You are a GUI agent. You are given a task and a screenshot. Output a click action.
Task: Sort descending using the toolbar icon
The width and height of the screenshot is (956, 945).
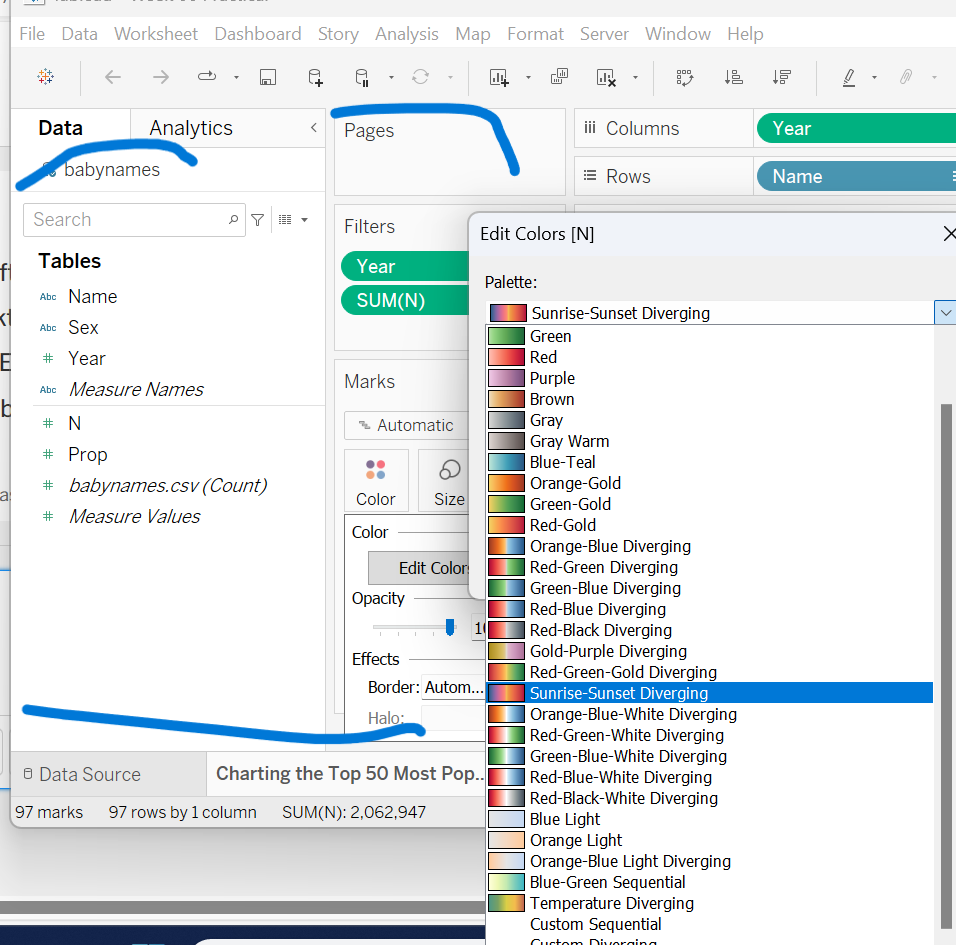[x=782, y=77]
